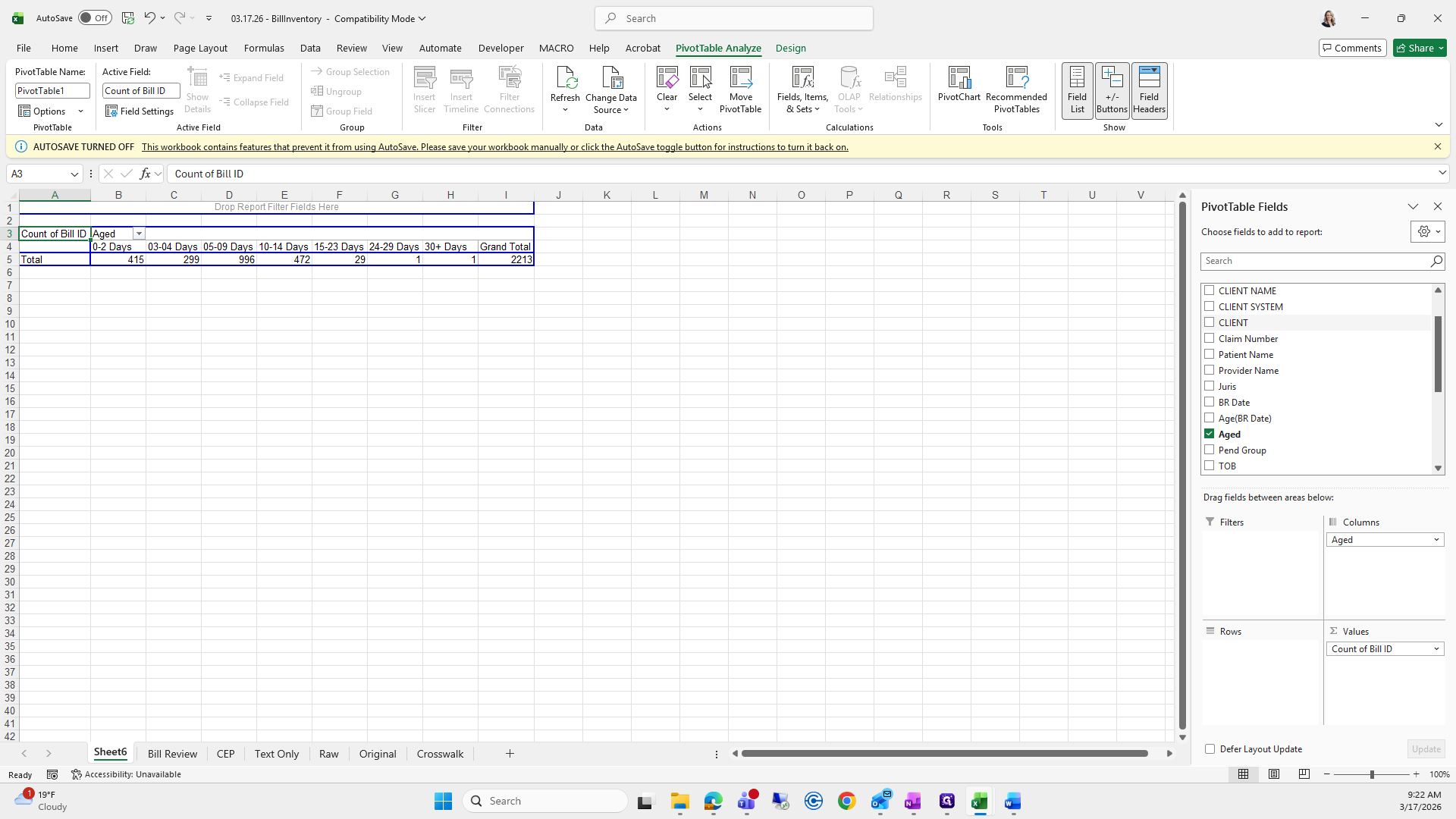Open the PivotChart tool
Screen dimensions: 1456x819
click(959, 79)
